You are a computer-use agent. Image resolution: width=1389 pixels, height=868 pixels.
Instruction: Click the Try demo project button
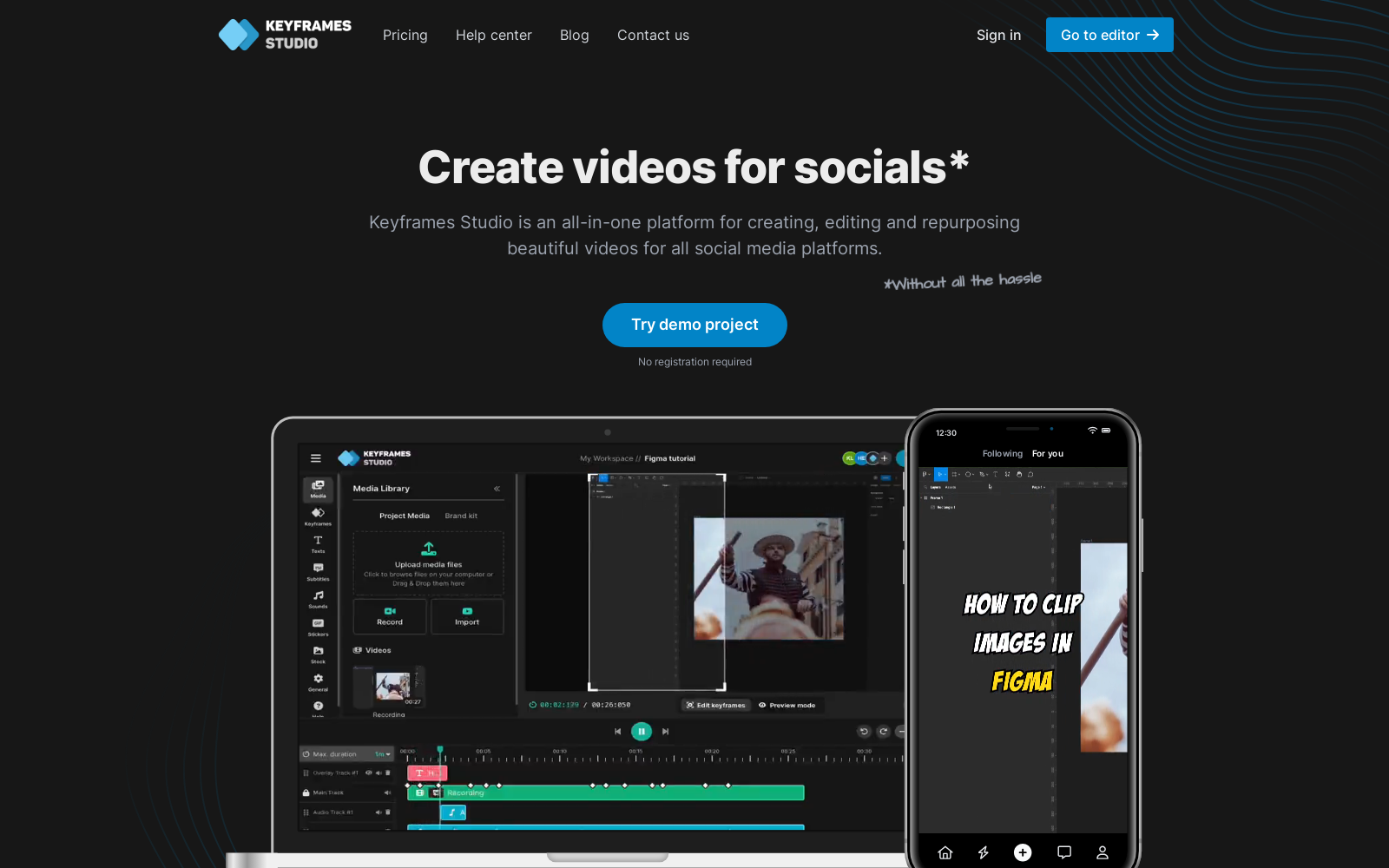coord(694,325)
